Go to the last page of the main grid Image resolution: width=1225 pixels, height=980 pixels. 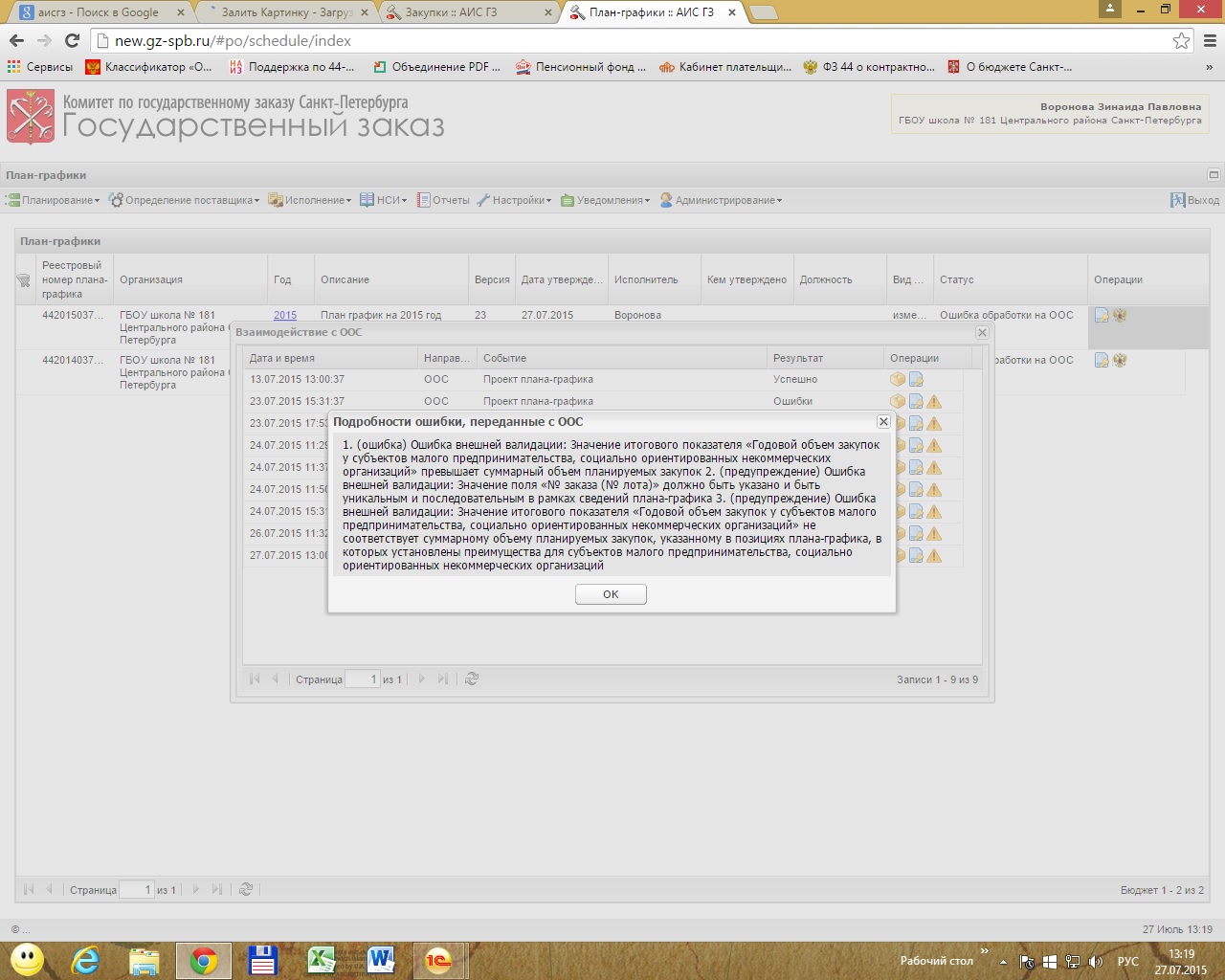pyautogui.click(x=217, y=889)
